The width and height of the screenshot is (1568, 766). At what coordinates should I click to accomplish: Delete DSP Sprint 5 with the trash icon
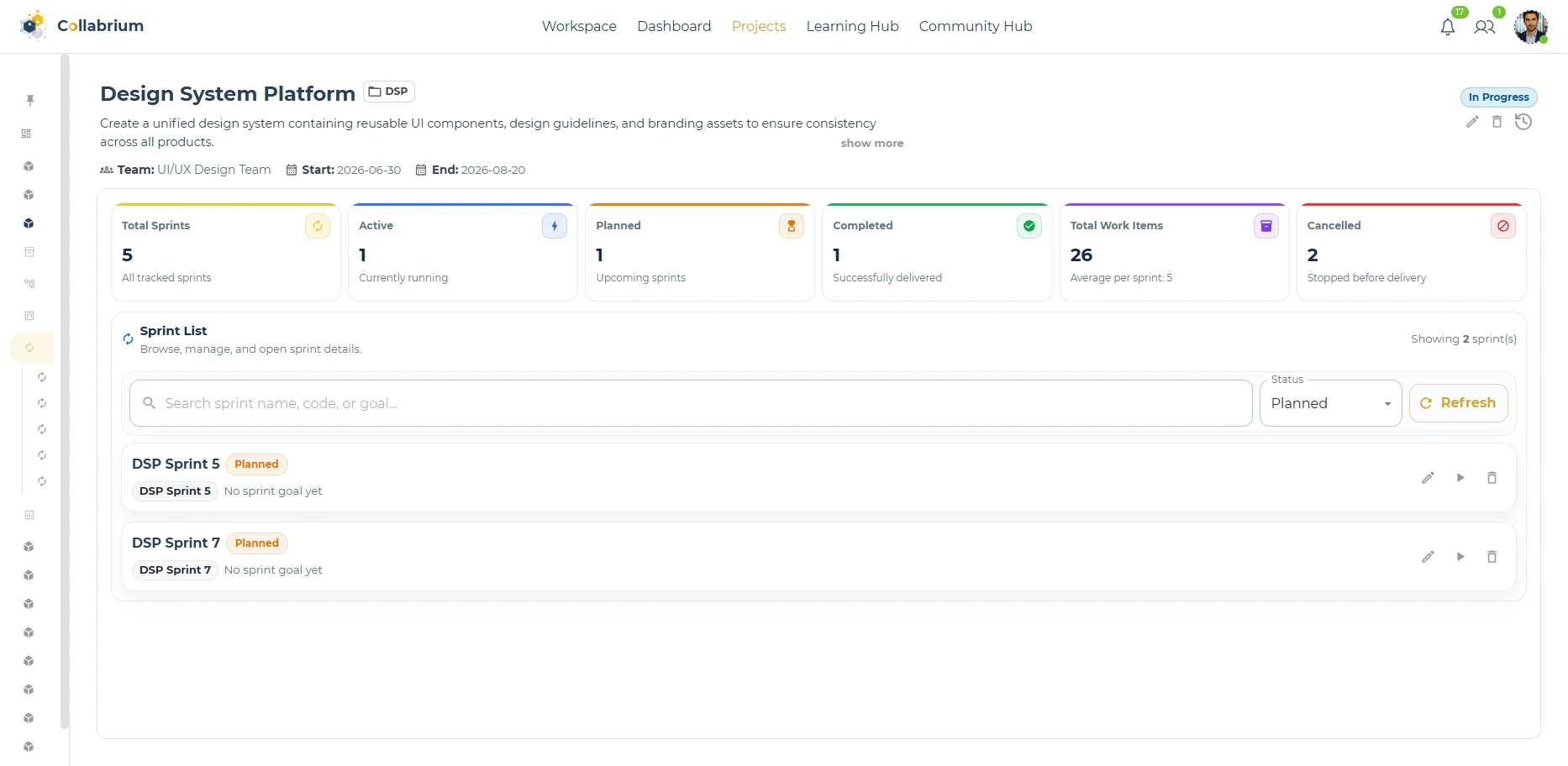1492,478
